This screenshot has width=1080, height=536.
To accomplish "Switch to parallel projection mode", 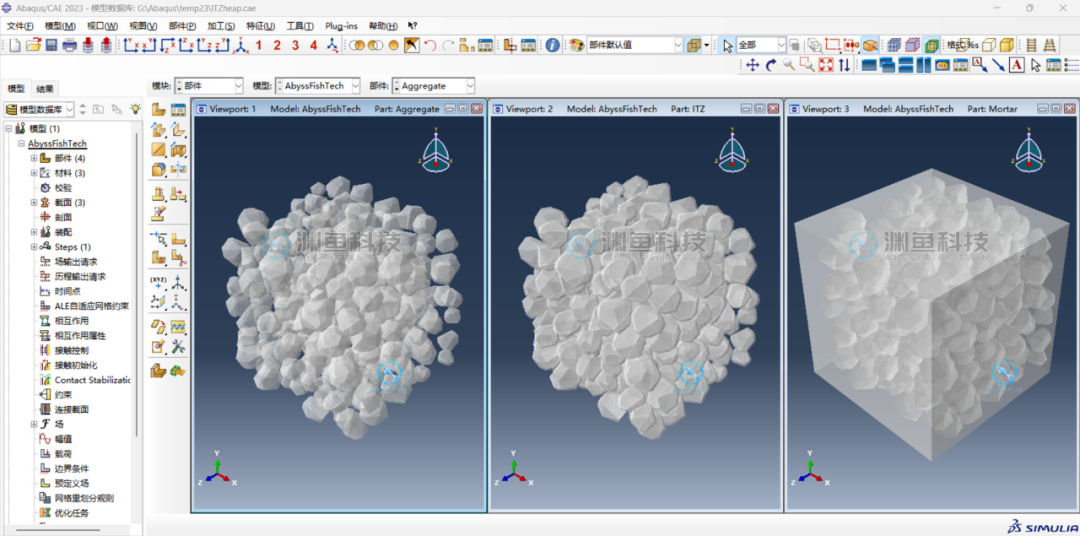I will click(x=1030, y=45).
